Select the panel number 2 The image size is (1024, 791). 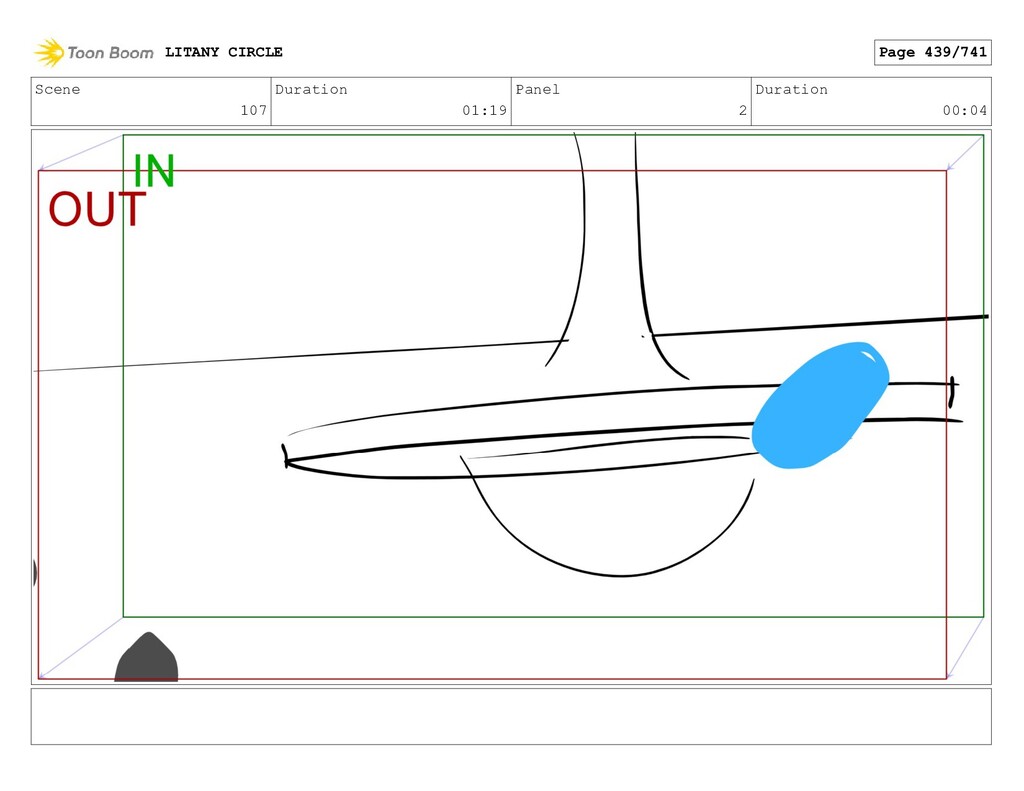point(743,110)
